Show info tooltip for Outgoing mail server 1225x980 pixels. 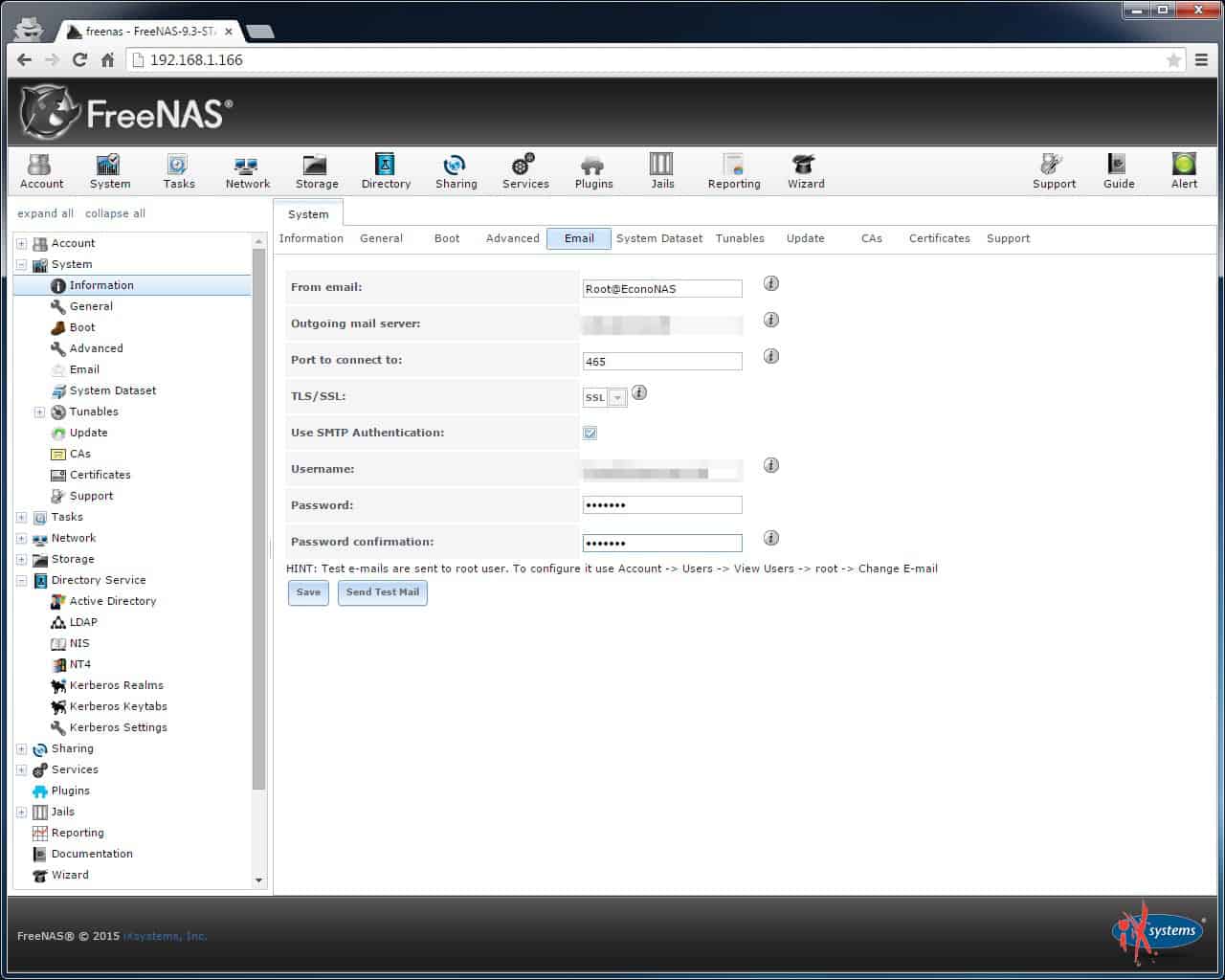point(771,320)
